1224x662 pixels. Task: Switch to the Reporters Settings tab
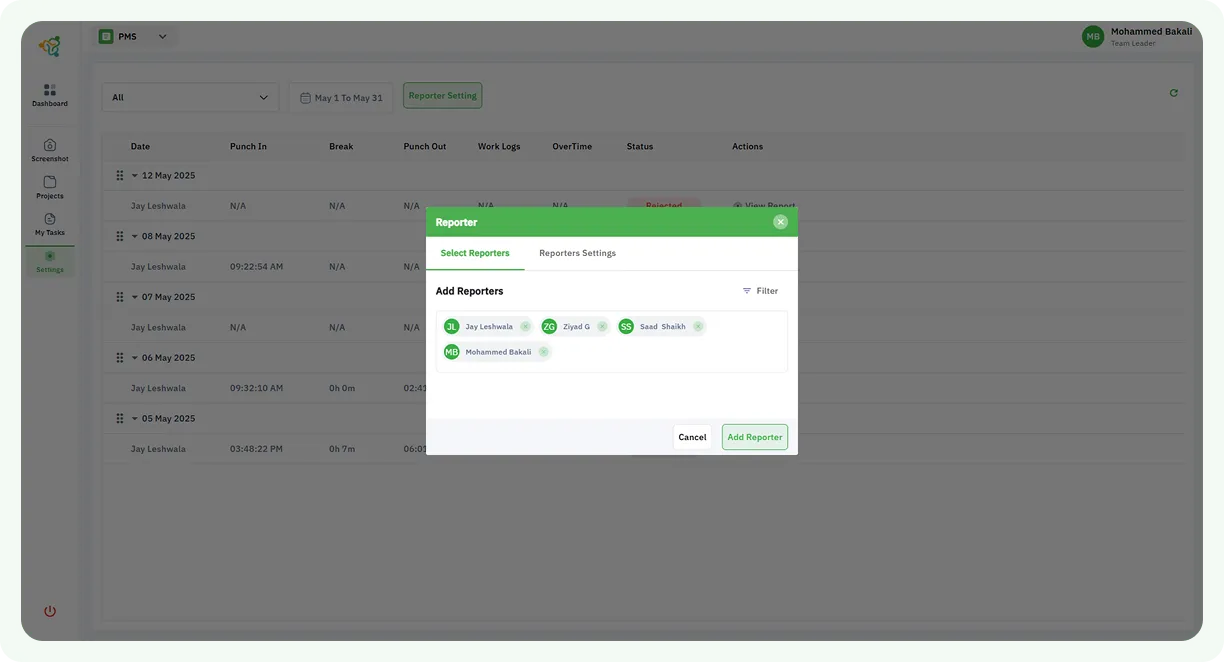[577, 253]
